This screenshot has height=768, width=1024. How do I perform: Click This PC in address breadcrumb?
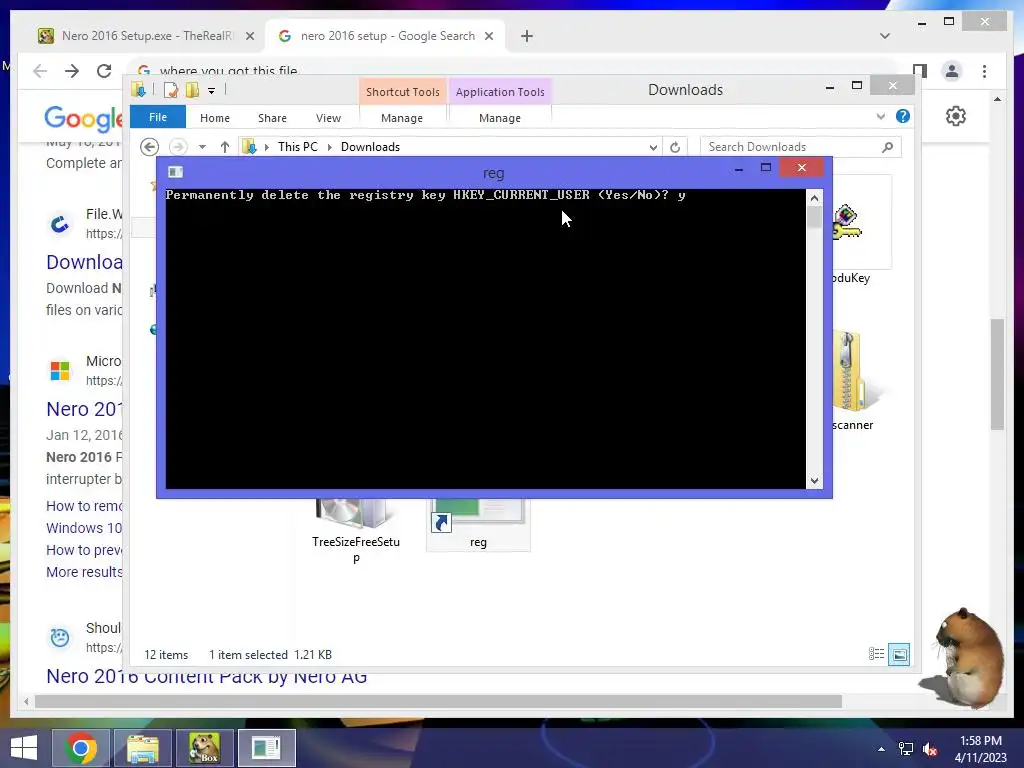coord(298,147)
